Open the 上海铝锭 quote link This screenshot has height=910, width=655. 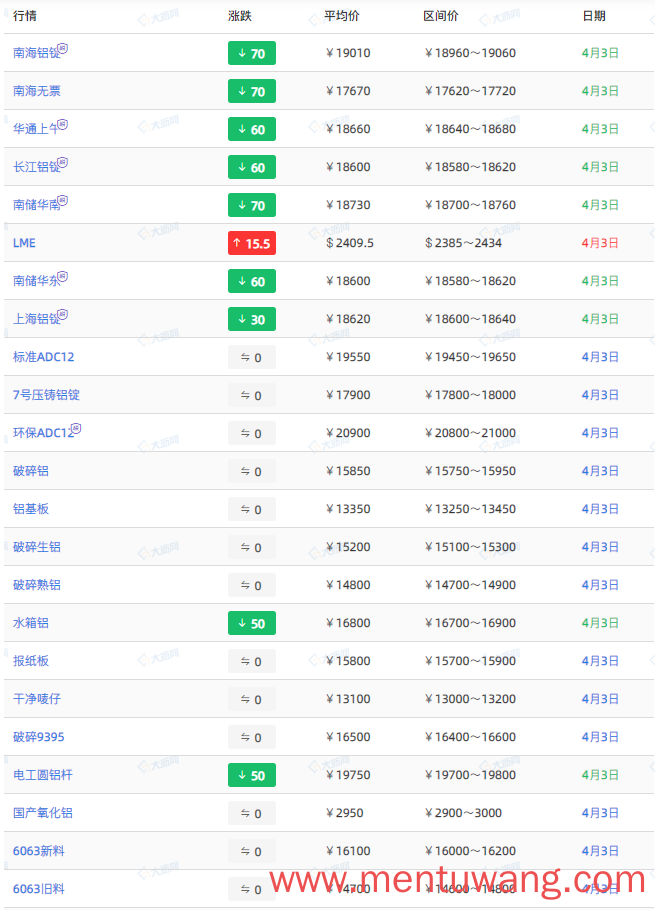point(36,319)
